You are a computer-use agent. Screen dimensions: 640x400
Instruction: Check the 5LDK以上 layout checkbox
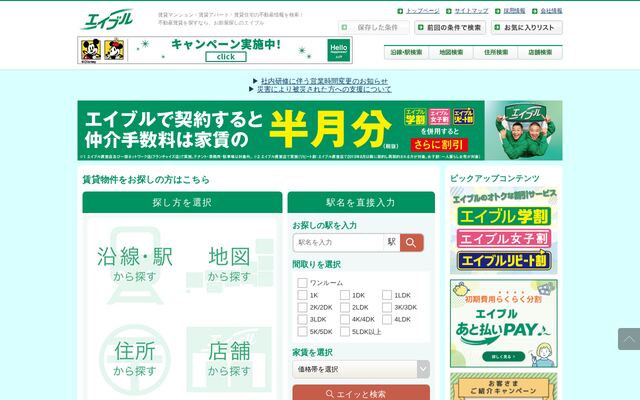coord(345,331)
